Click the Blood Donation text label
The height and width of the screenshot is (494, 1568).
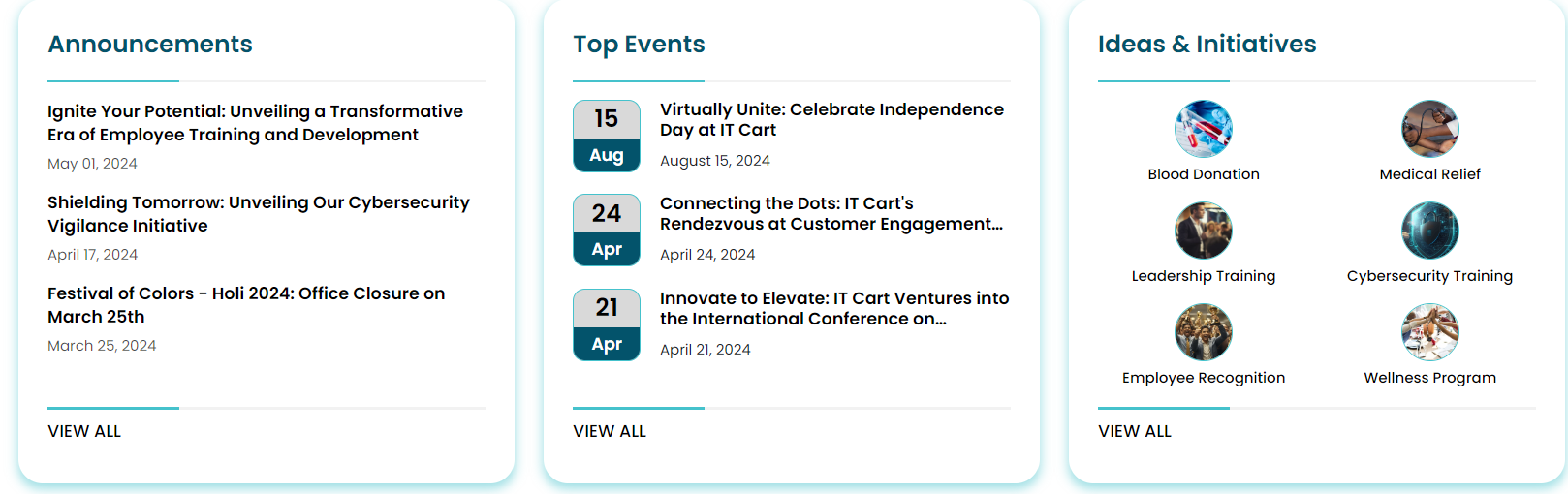(1204, 174)
